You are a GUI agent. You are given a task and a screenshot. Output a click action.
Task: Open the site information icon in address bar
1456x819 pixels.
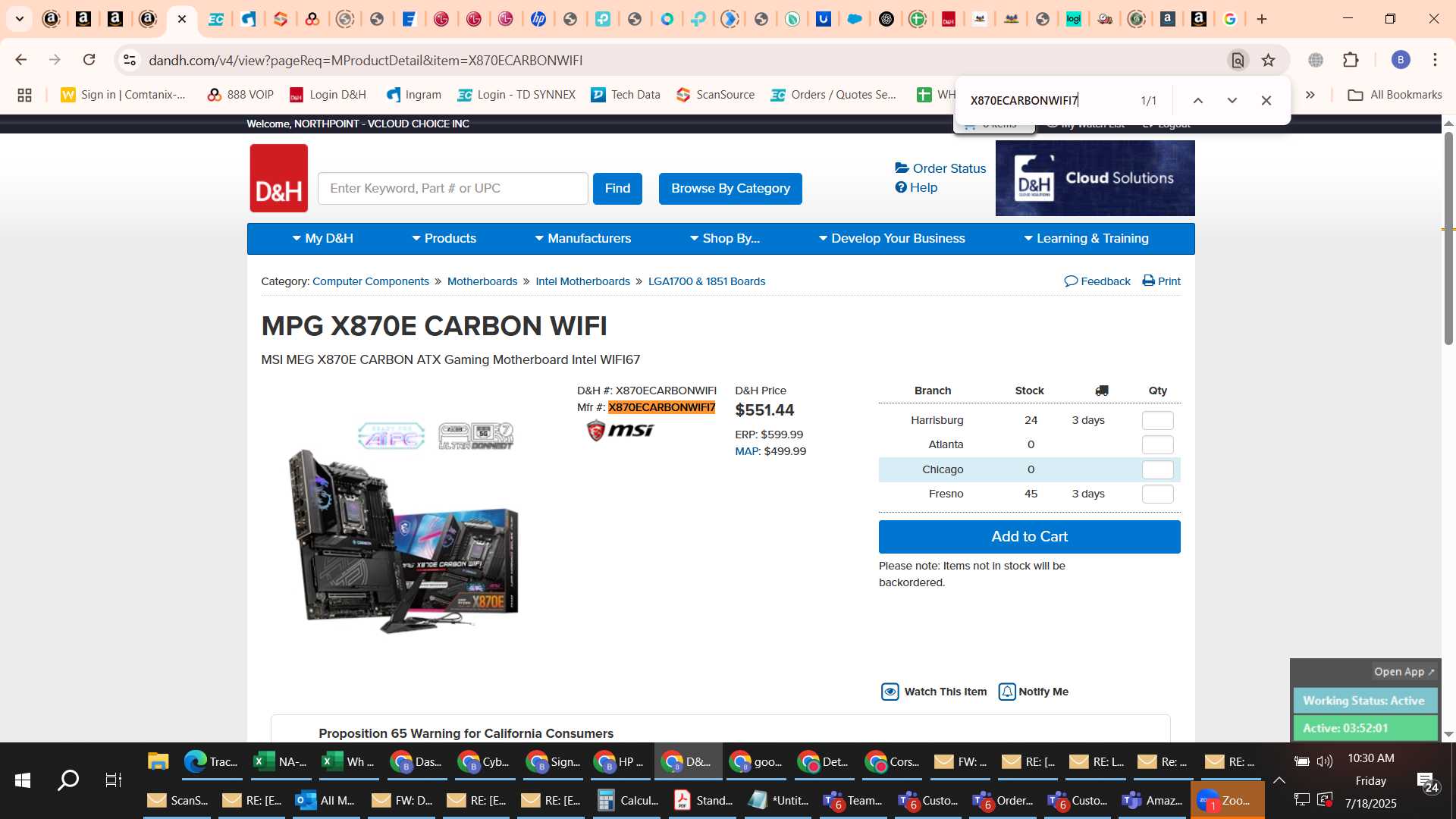tap(130, 60)
